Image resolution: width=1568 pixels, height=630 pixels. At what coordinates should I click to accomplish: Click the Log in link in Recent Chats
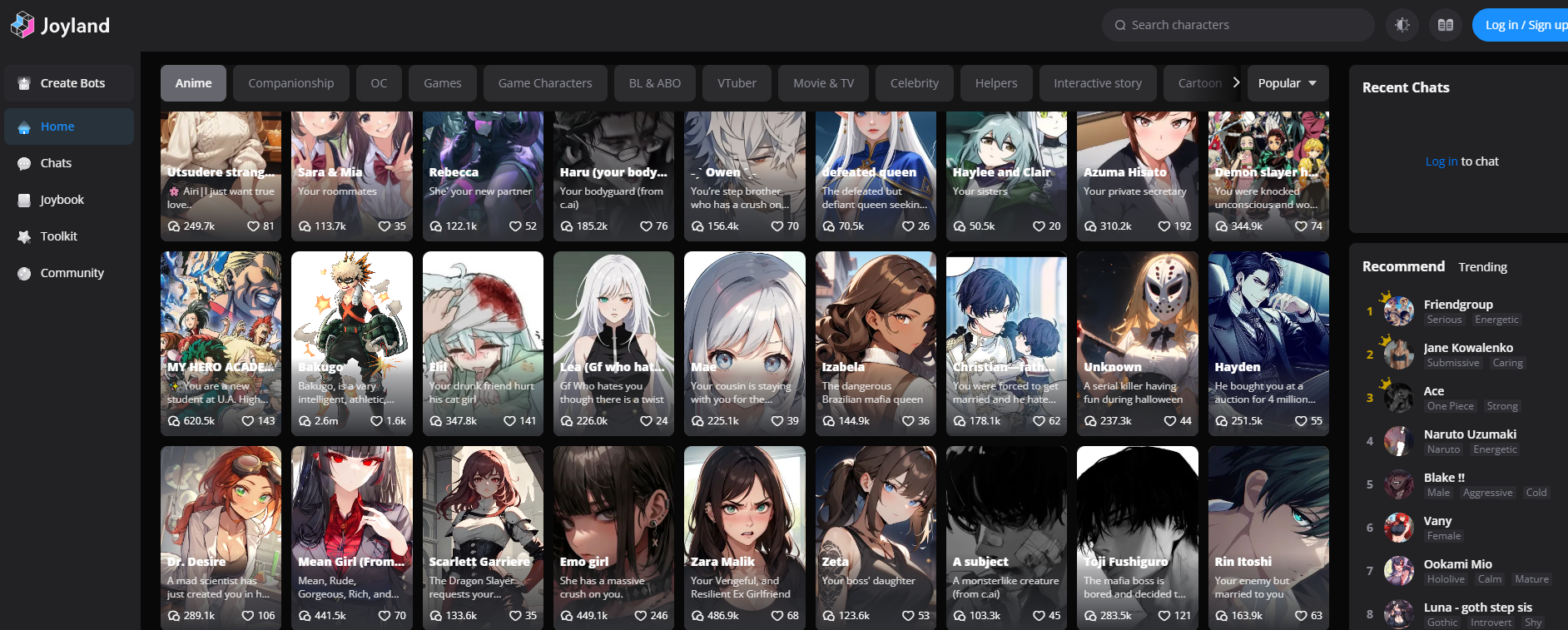point(1441,161)
